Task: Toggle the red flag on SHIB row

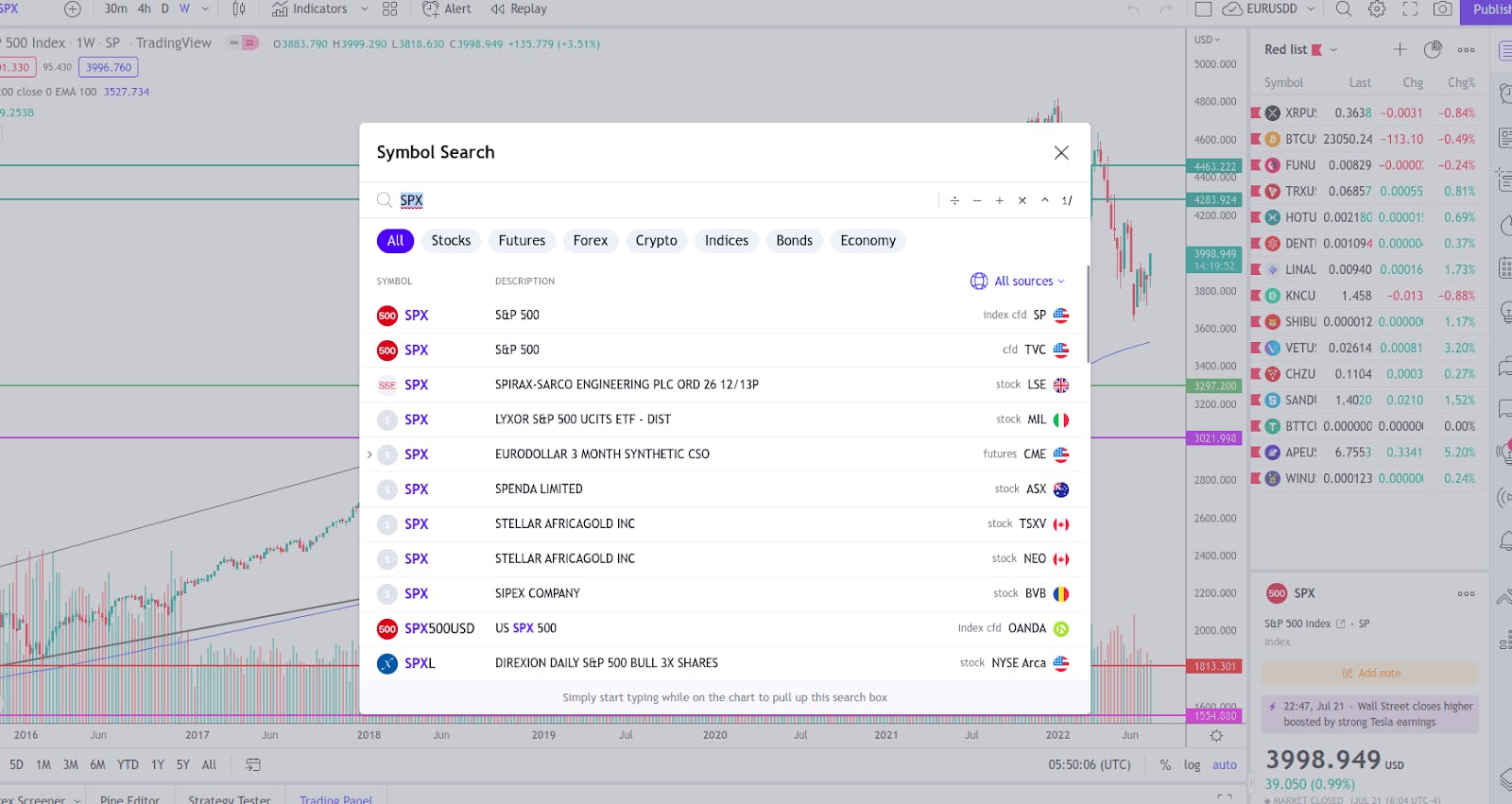Action: coord(1256,321)
